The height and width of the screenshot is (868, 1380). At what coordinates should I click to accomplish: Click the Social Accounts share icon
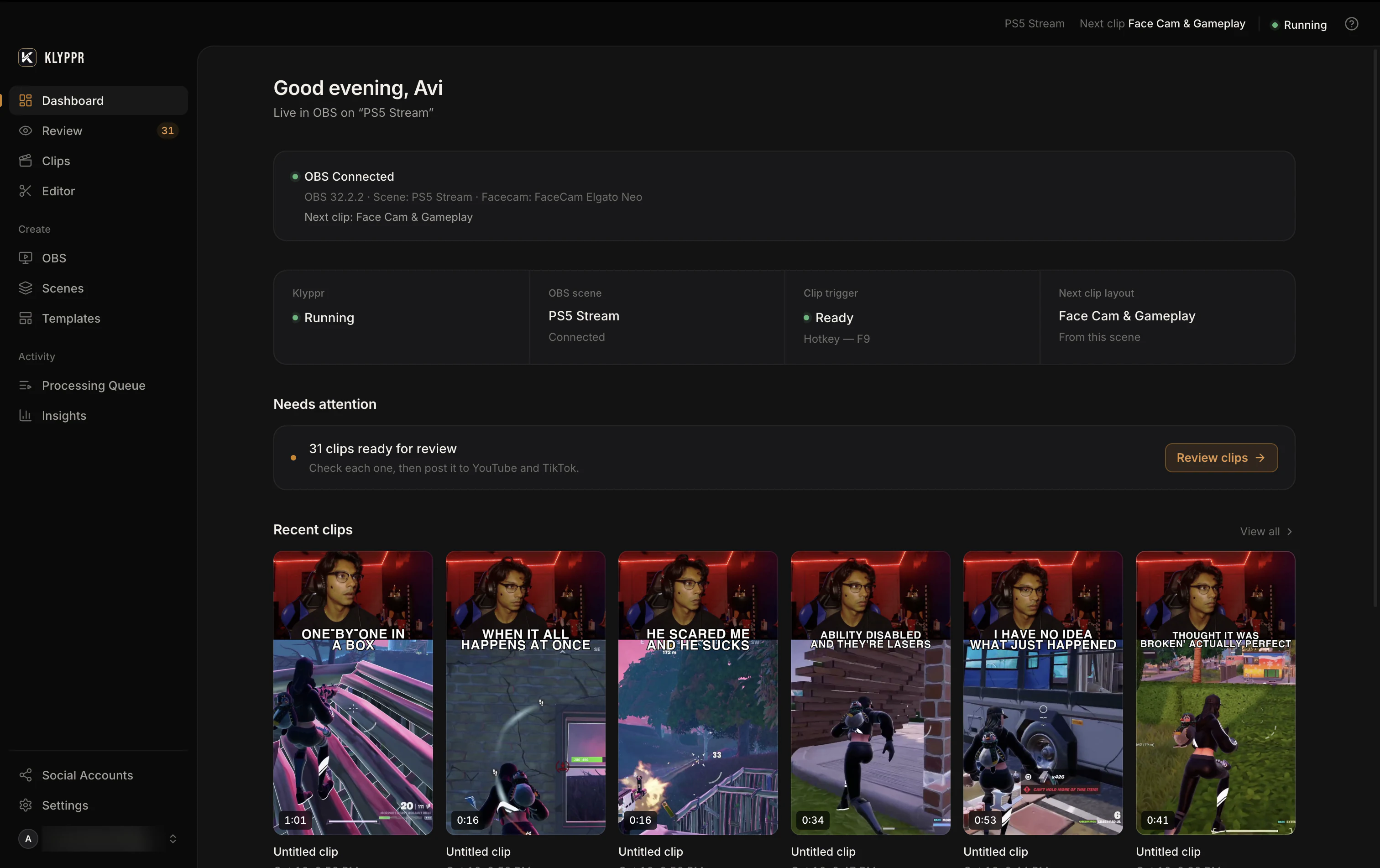pos(25,775)
